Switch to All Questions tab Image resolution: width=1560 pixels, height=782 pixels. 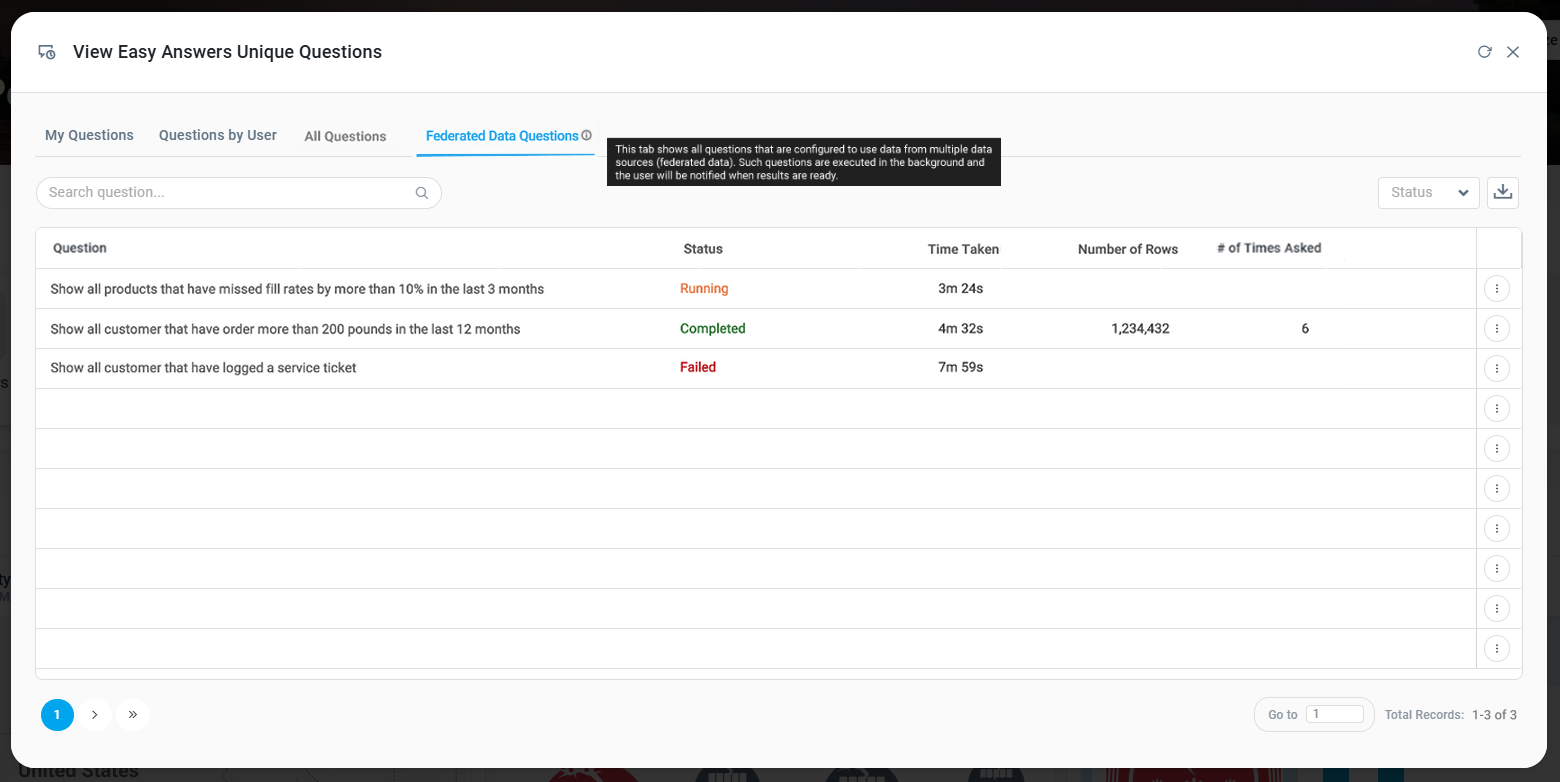[x=345, y=136]
